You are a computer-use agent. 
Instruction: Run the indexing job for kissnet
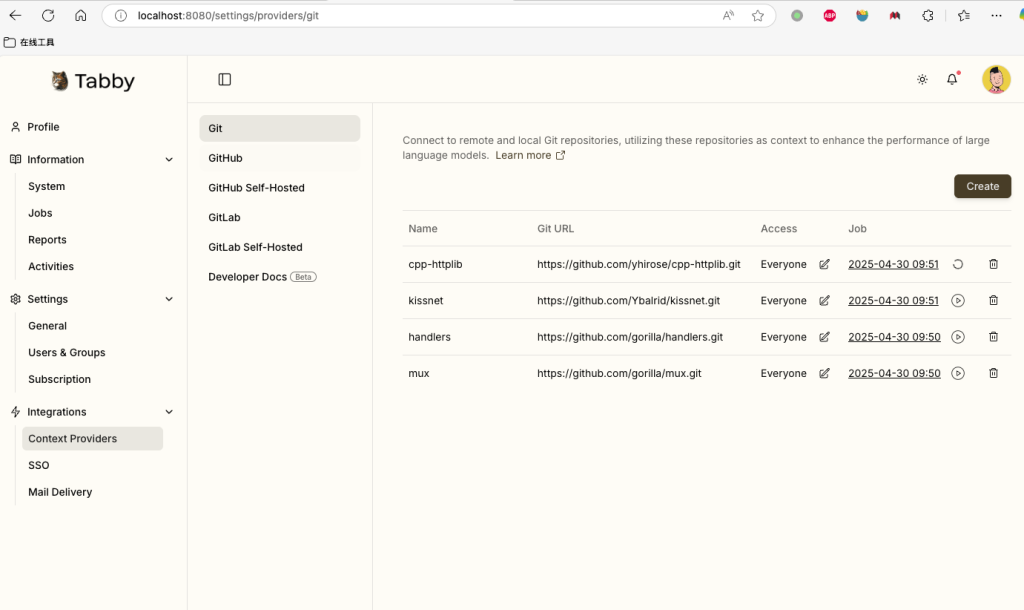(x=958, y=300)
